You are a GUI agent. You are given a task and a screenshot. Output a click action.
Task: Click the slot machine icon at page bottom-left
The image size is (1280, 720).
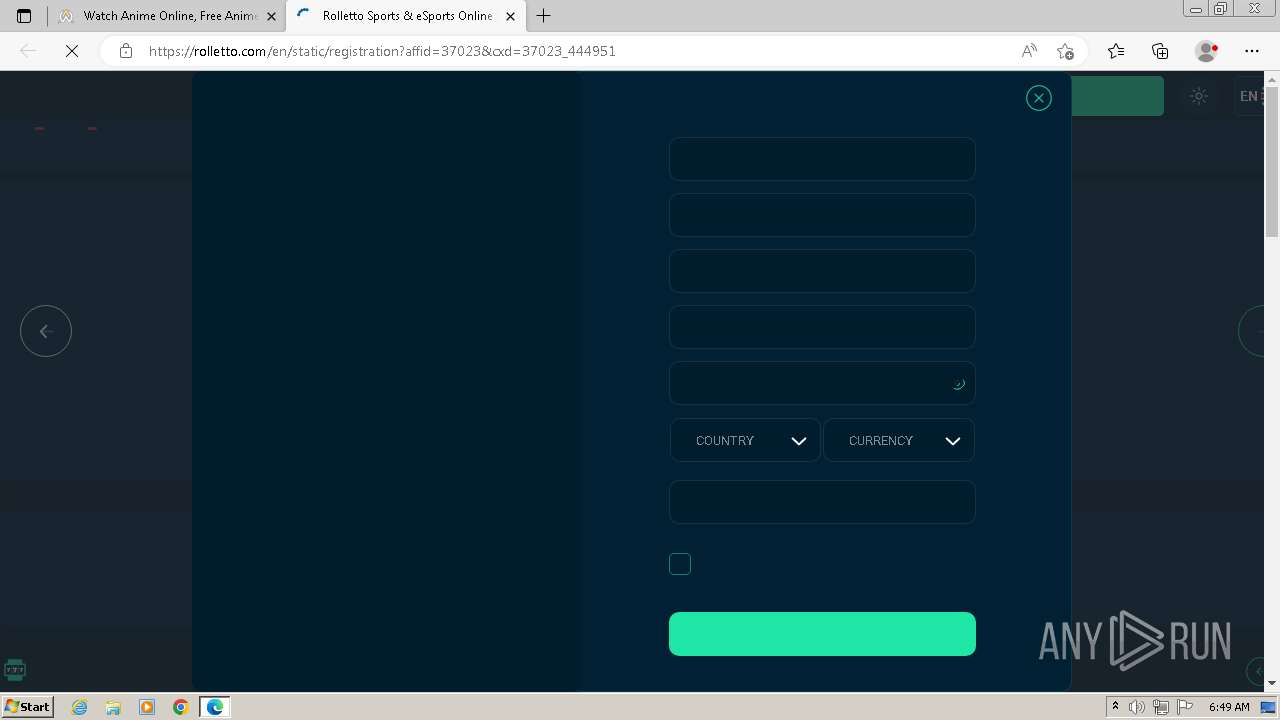(x=15, y=670)
